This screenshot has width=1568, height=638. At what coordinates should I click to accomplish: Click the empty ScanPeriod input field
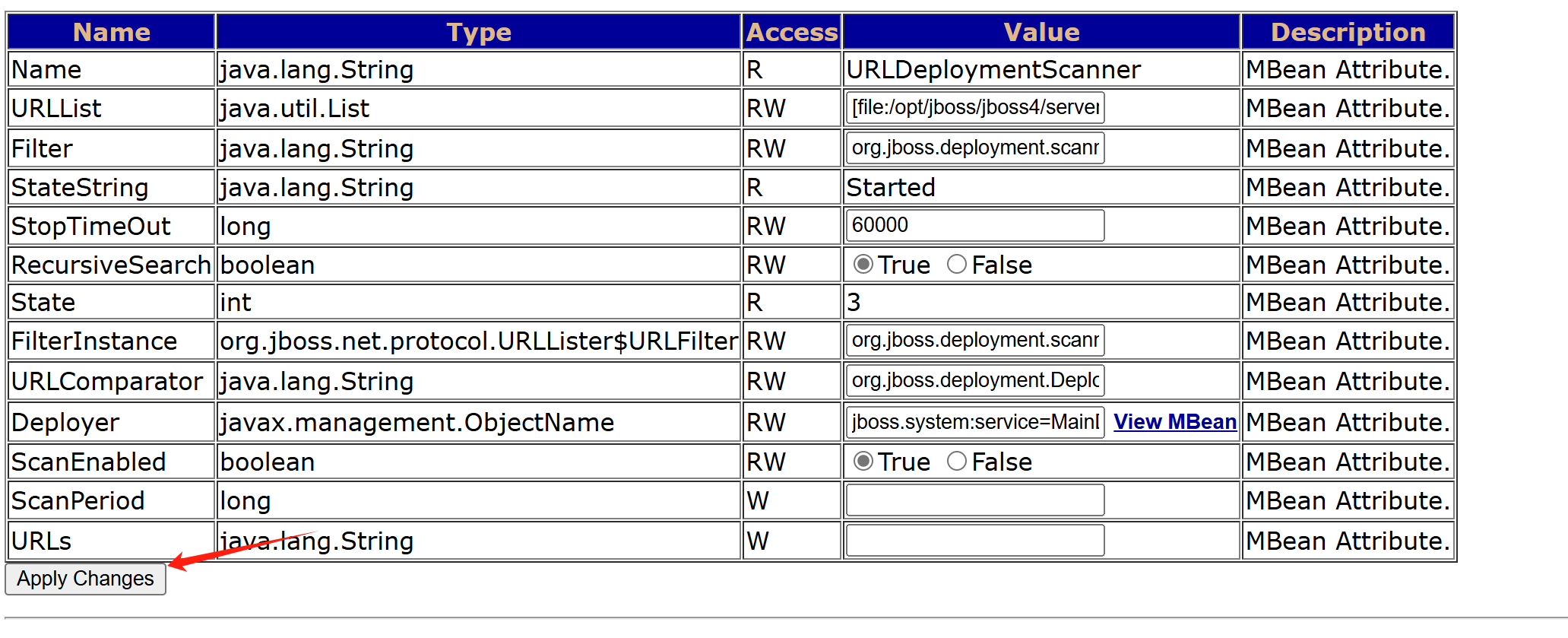[x=975, y=500]
